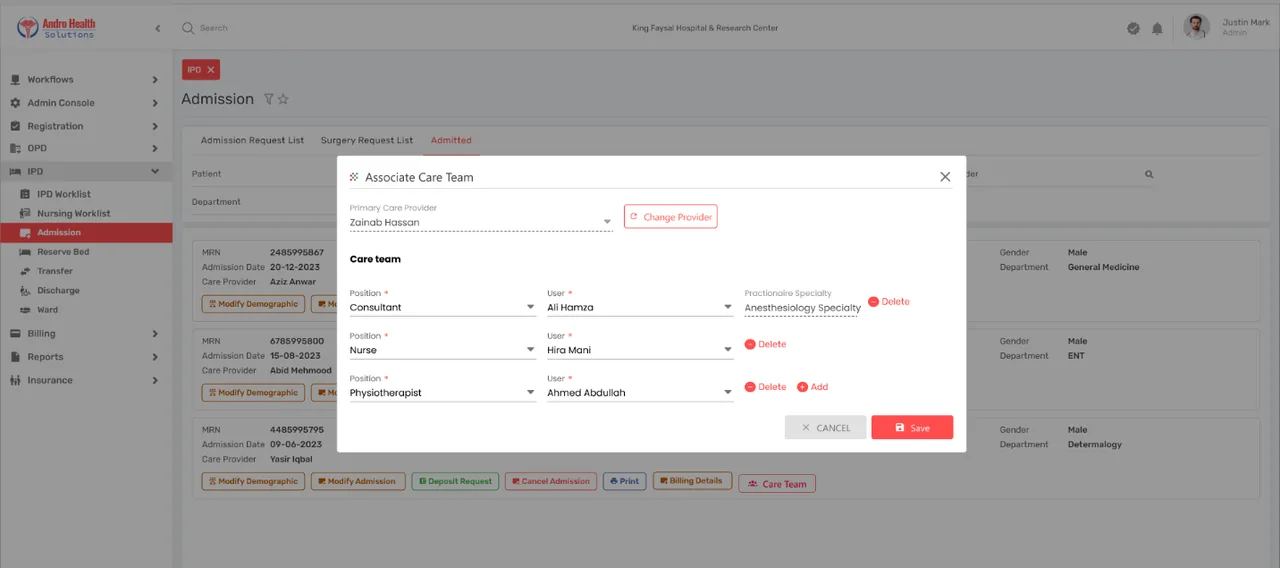Expand Insurance sidebar menu
The height and width of the screenshot is (568, 1280).
(86, 380)
